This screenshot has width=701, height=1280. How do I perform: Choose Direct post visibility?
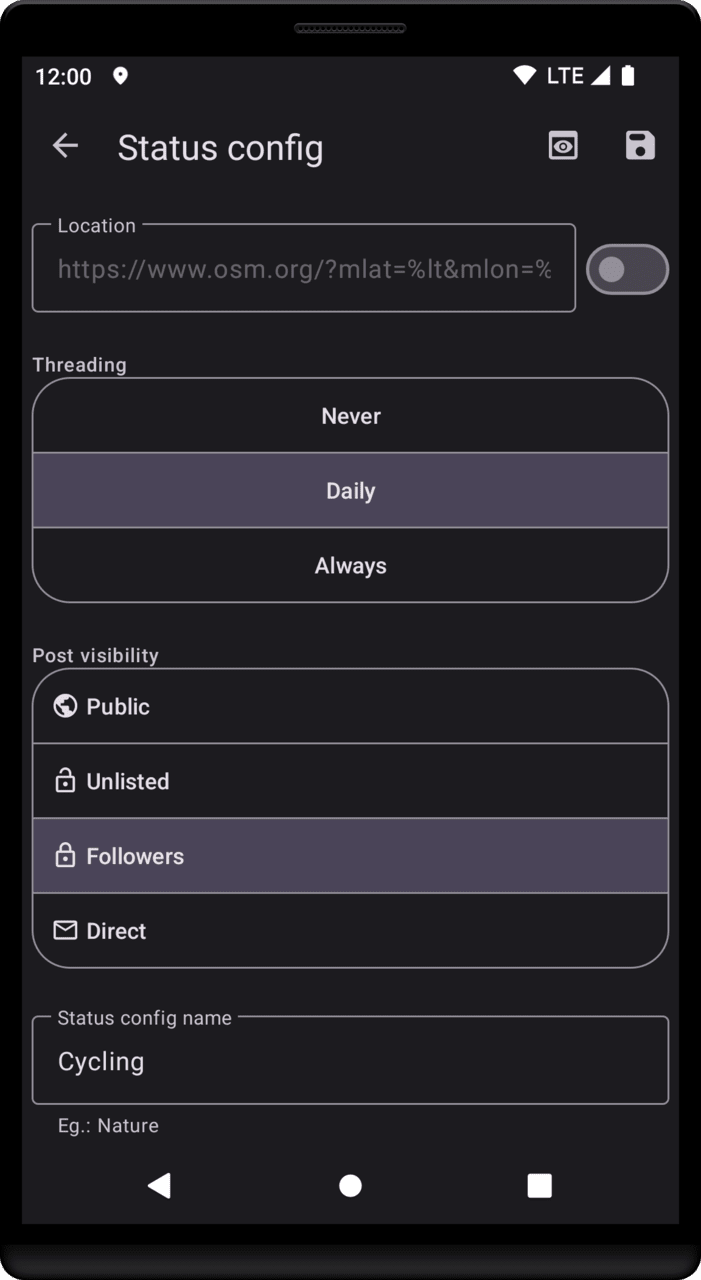350,931
